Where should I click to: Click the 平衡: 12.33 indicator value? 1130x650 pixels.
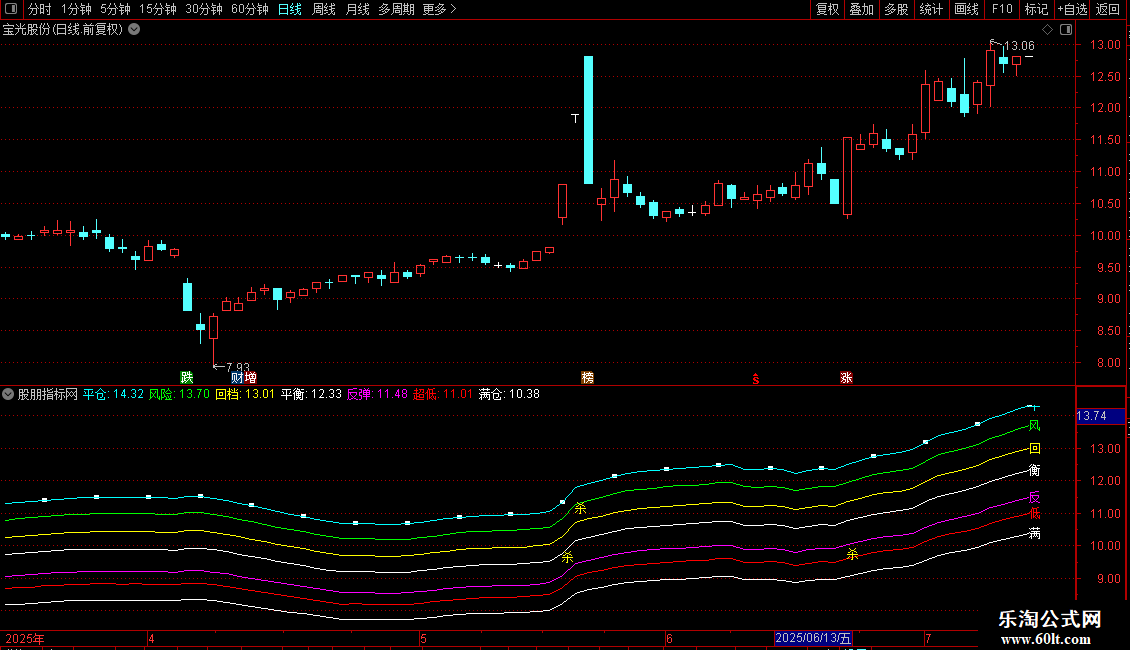[x=311, y=394]
